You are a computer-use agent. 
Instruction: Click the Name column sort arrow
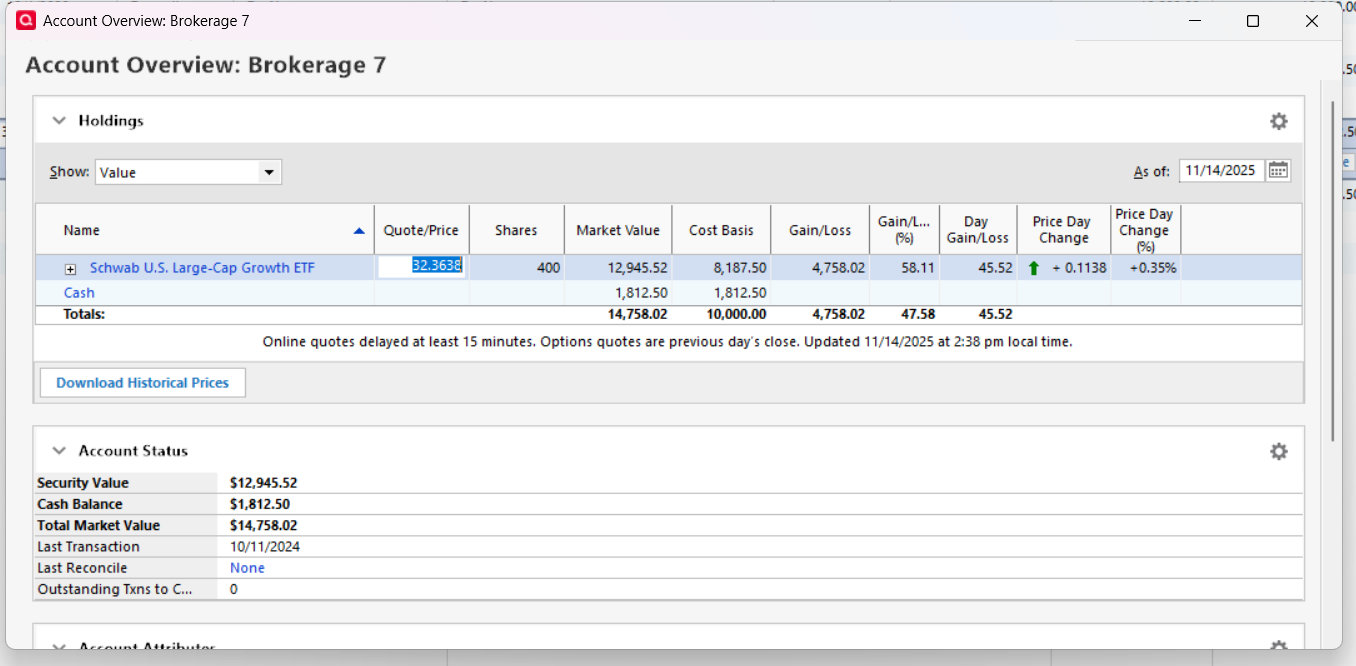359,231
